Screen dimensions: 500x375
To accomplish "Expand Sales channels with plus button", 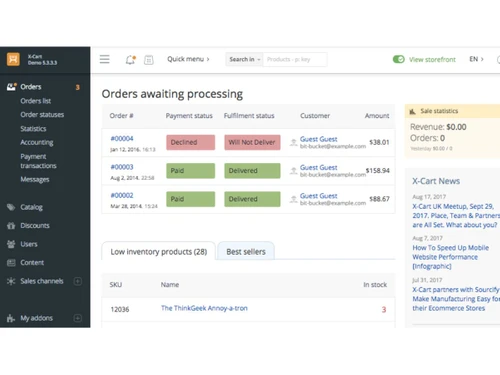I will click(x=78, y=281).
